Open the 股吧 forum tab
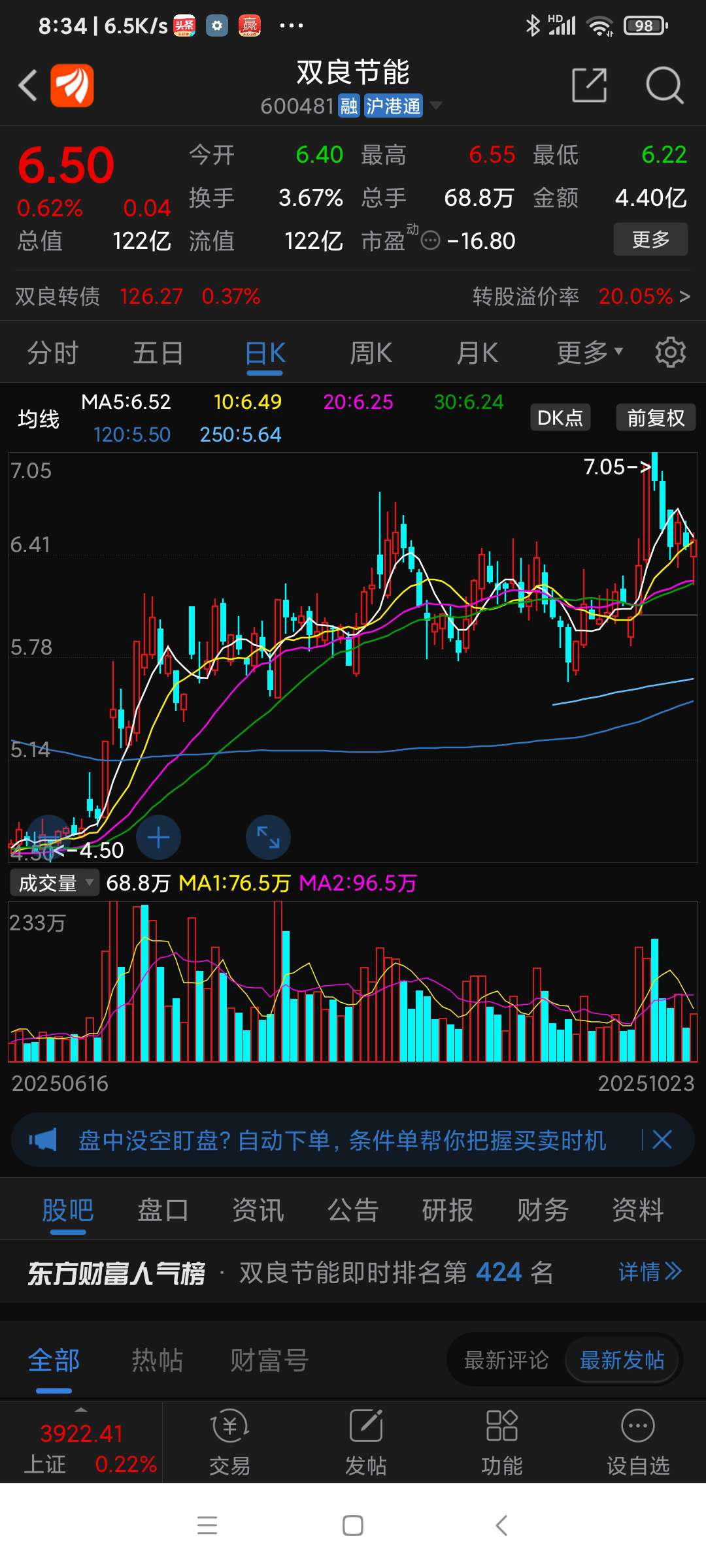Screen dimensions: 706x1568 68,1210
